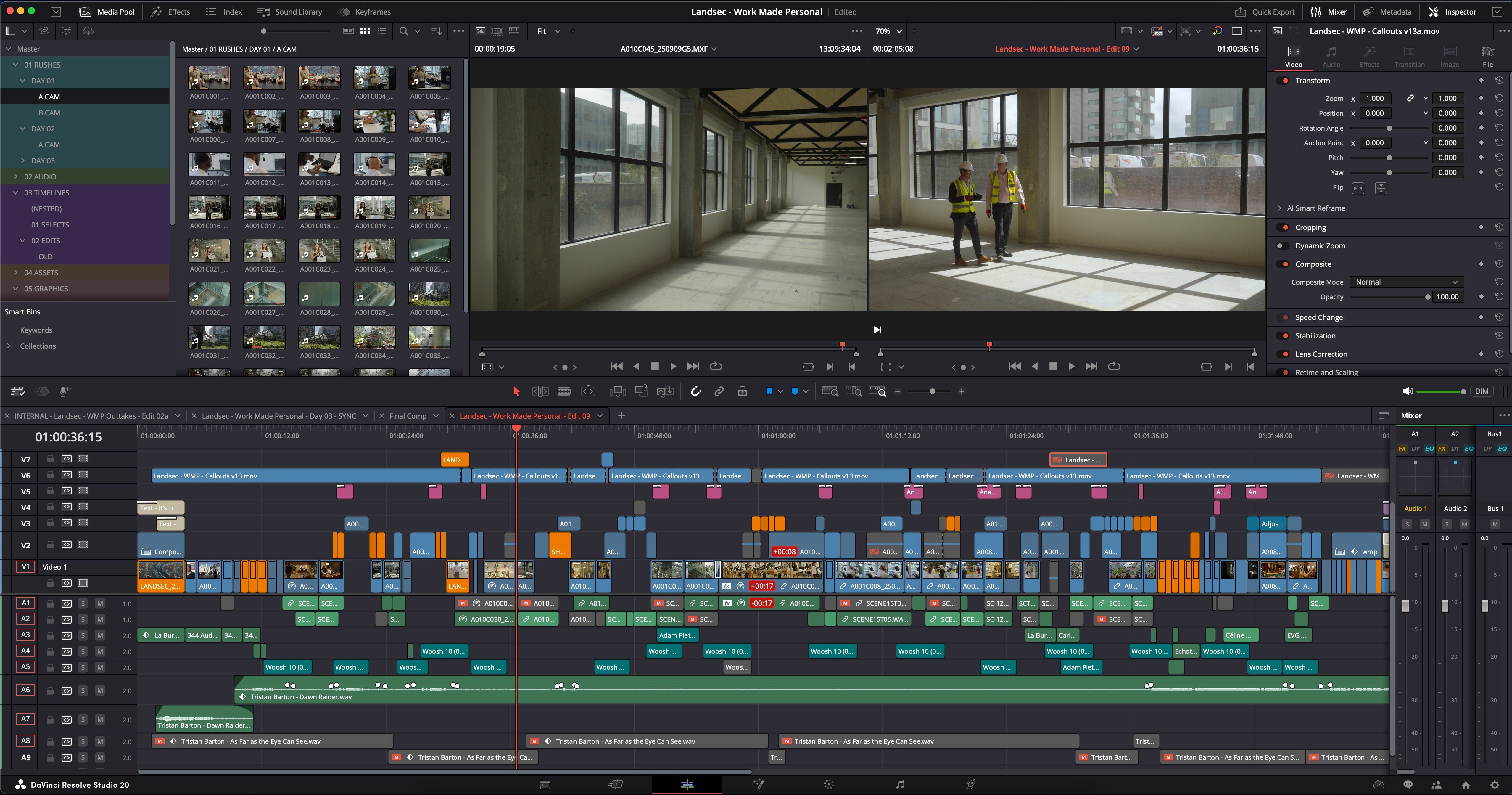
Task: Expand the AI Smart Reframe section
Action: click(1280, 208)
